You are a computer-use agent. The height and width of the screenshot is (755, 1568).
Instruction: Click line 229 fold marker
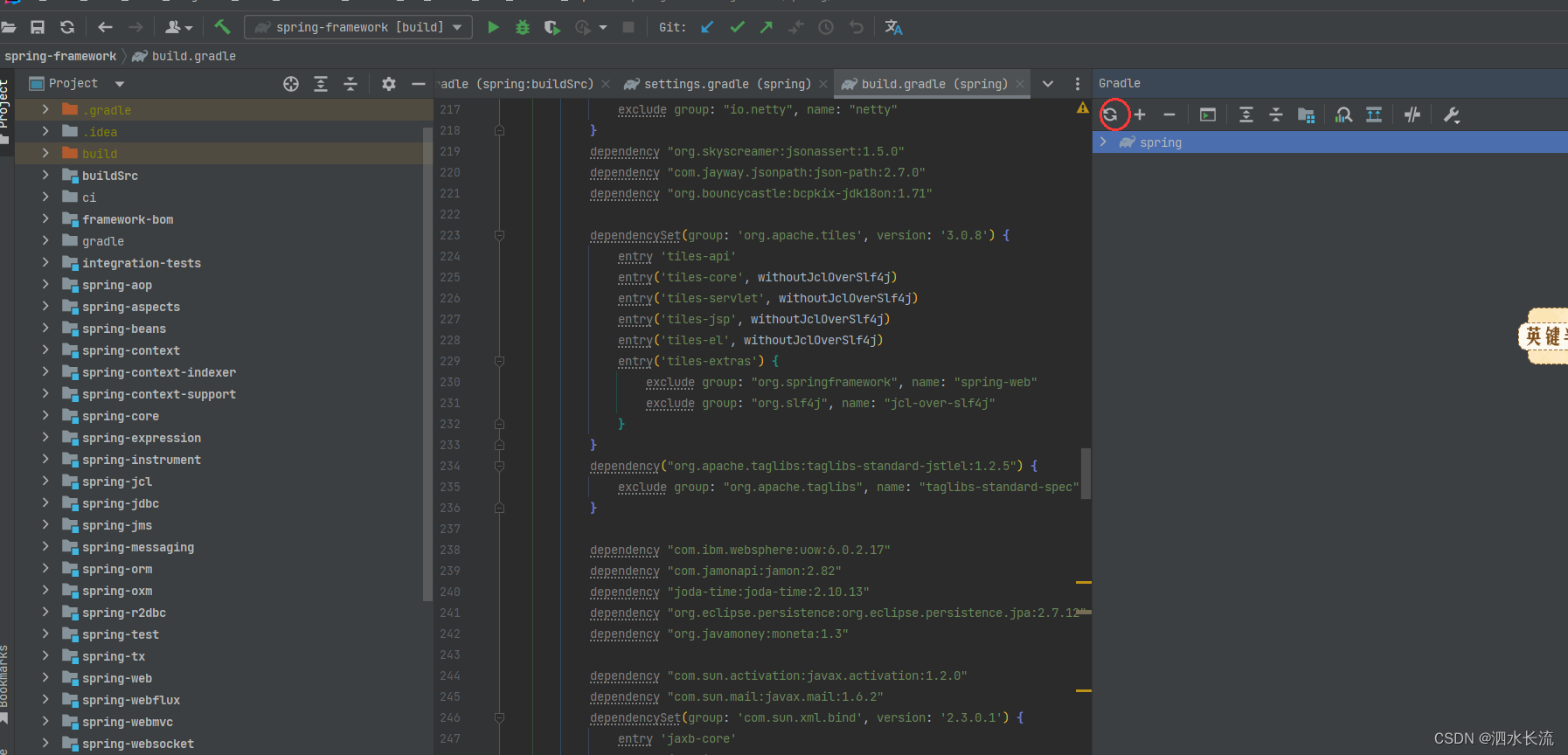(499, 361)
